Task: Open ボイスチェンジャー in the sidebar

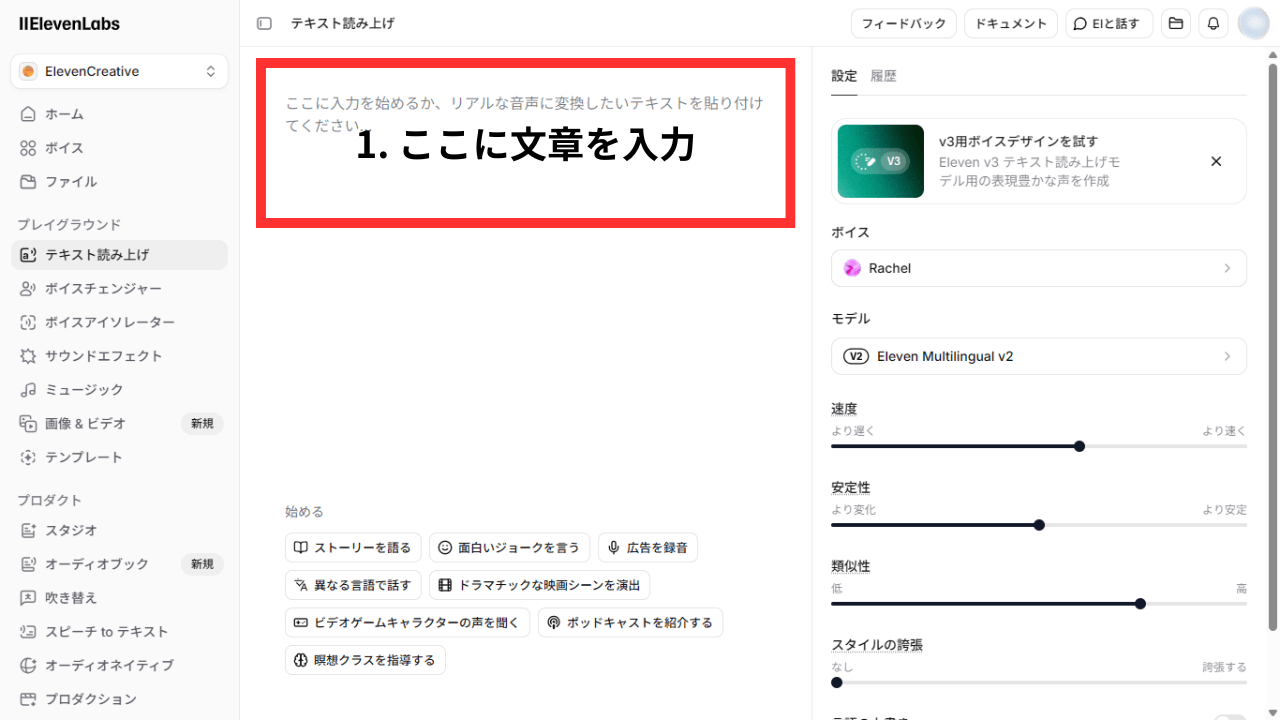Action: pos(103,288)
